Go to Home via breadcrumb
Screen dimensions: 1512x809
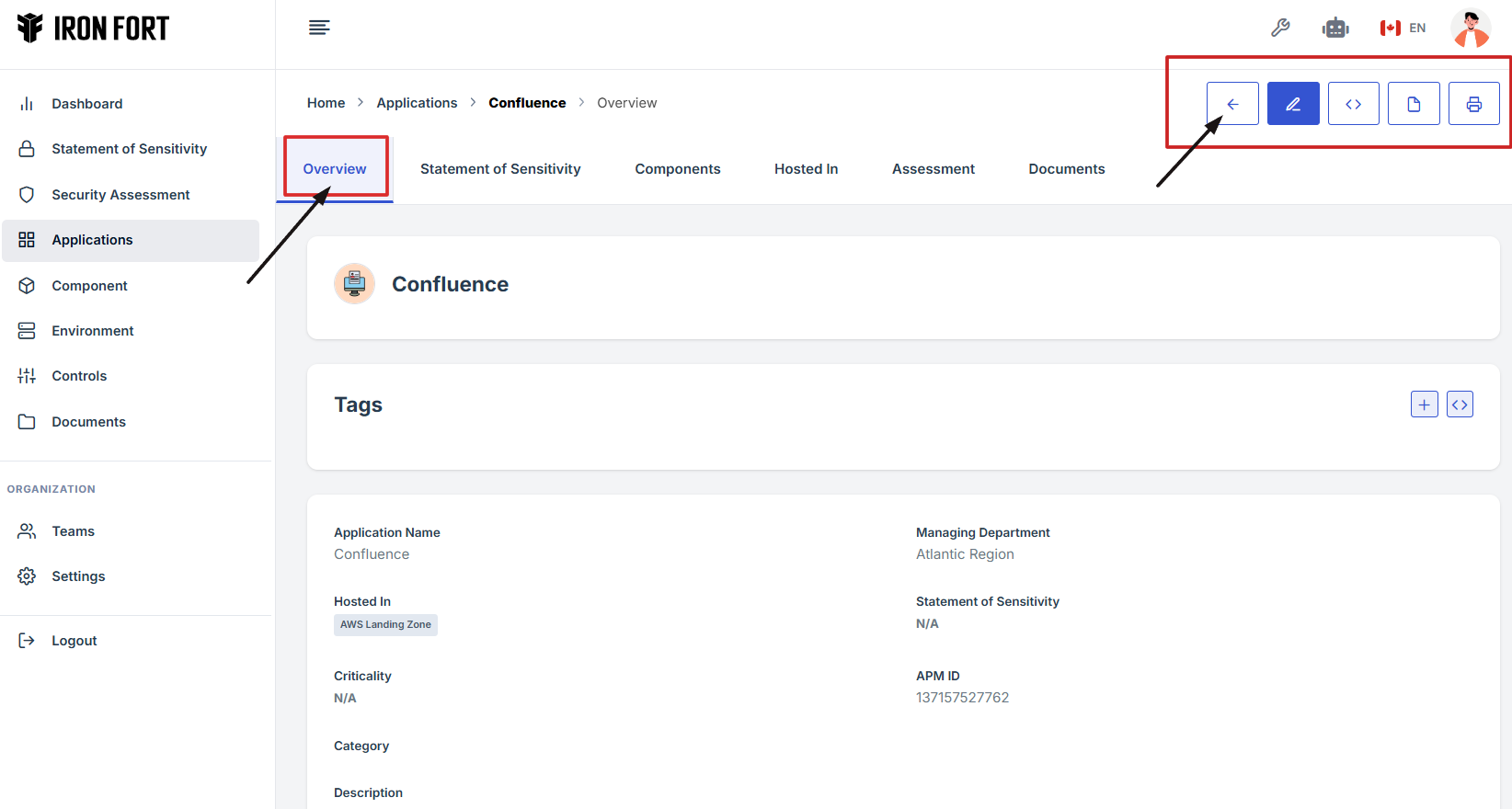[x=326, y=103]
